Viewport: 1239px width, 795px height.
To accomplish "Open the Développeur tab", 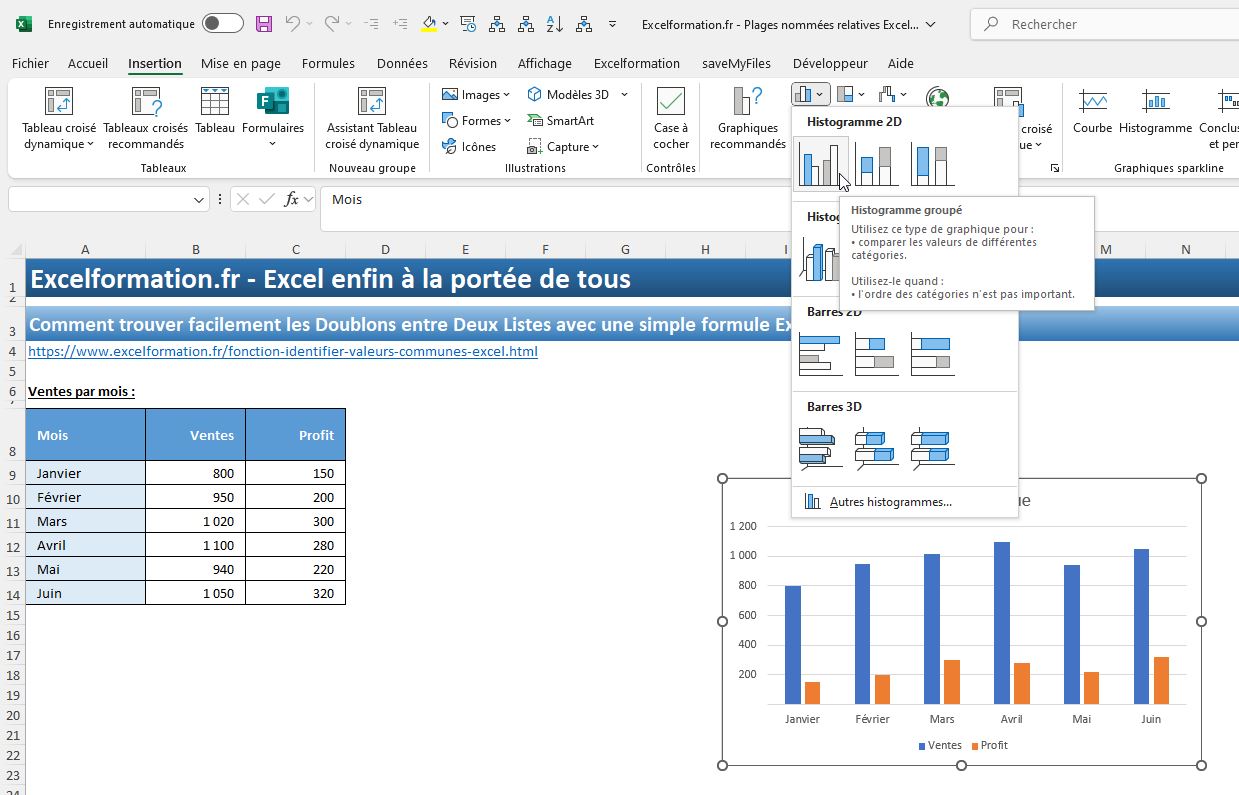I will [x=830, y=63].
